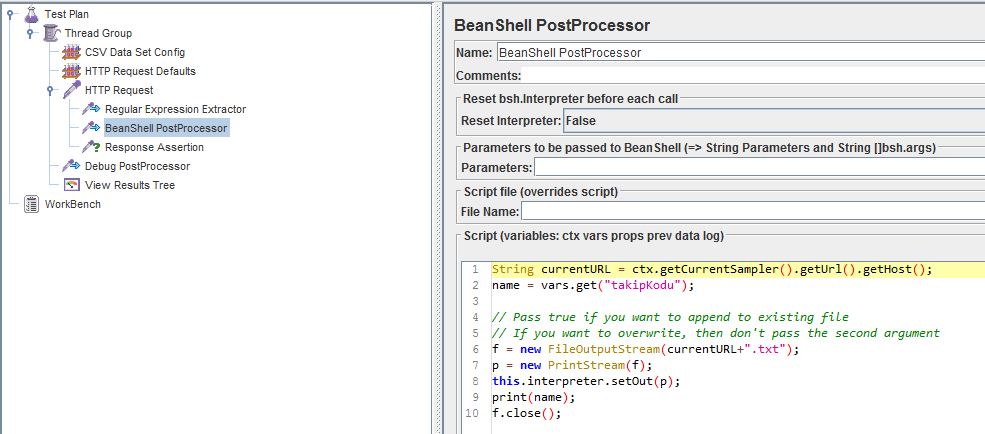985x434 pixels.
Task: Select BeanShell PostProcessor in the tree
Action: (x=166, y=128)
